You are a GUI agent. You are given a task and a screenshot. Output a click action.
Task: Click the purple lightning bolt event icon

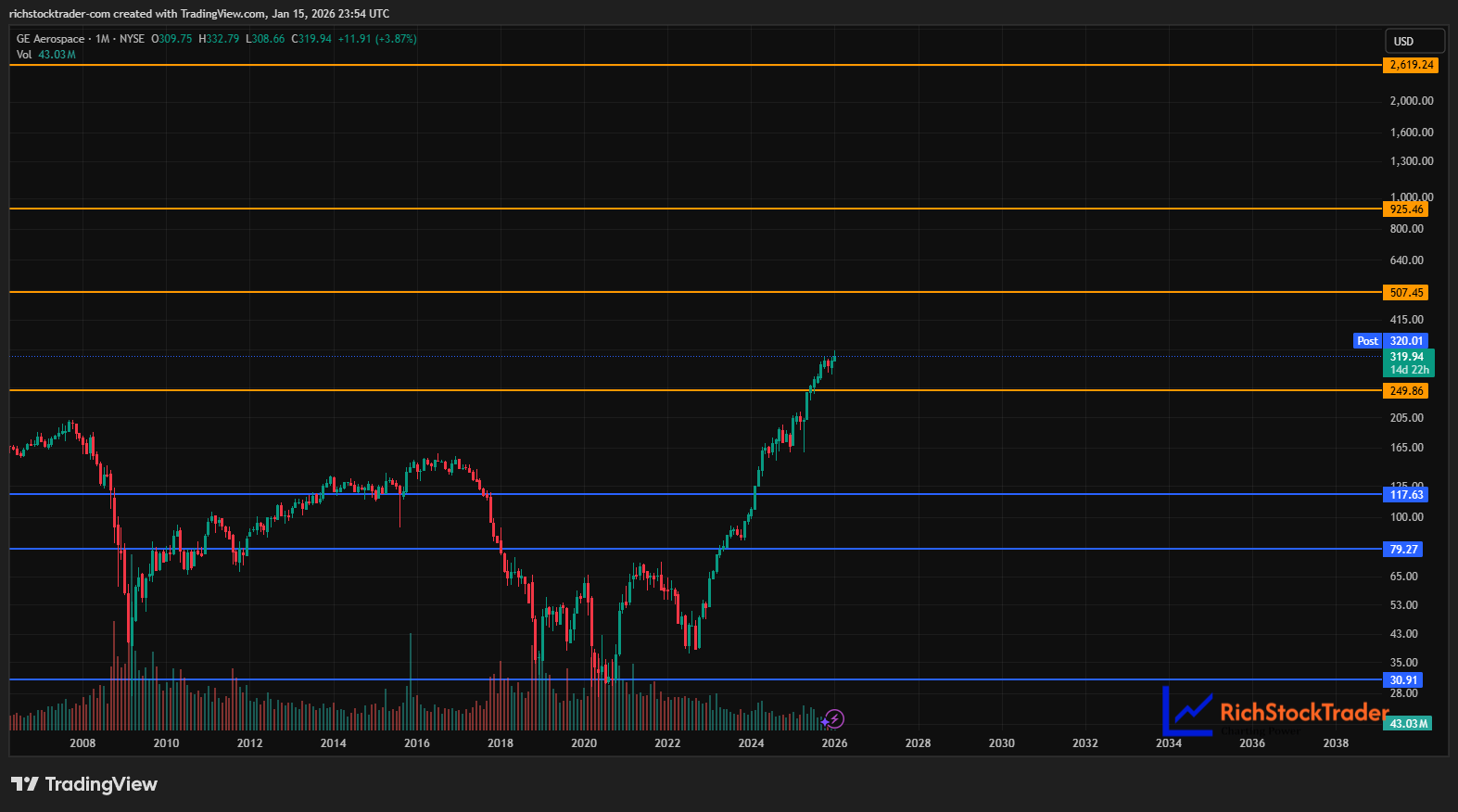[x=834, y=718]
